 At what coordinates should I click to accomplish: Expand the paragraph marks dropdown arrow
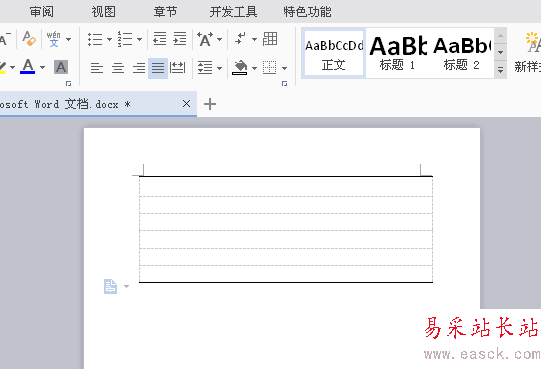(x=254, y=39)
